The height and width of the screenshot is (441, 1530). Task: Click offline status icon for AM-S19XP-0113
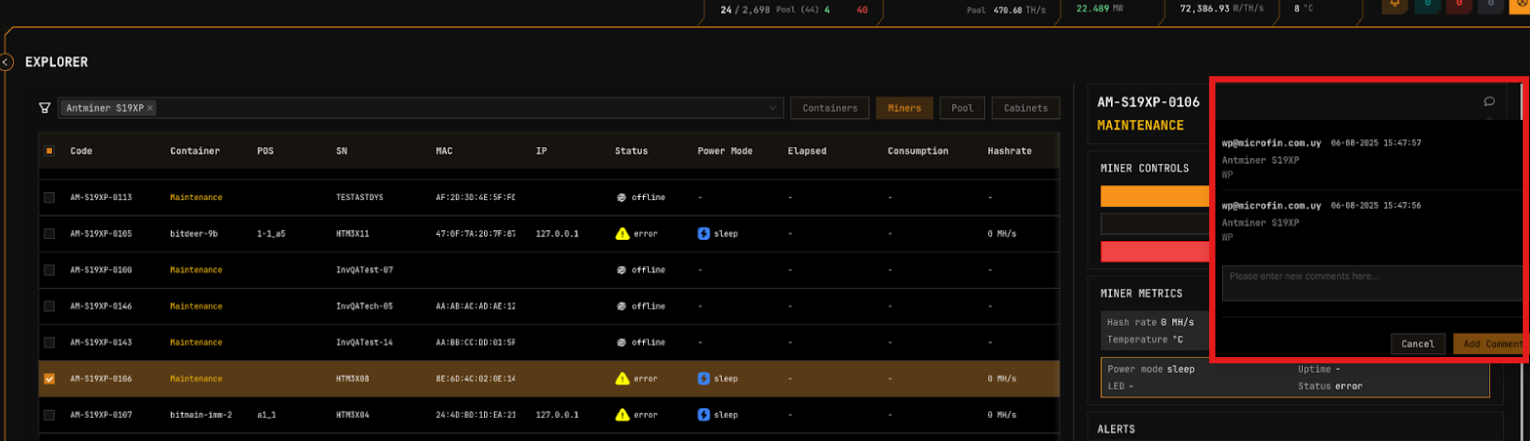tap(622, 198)
